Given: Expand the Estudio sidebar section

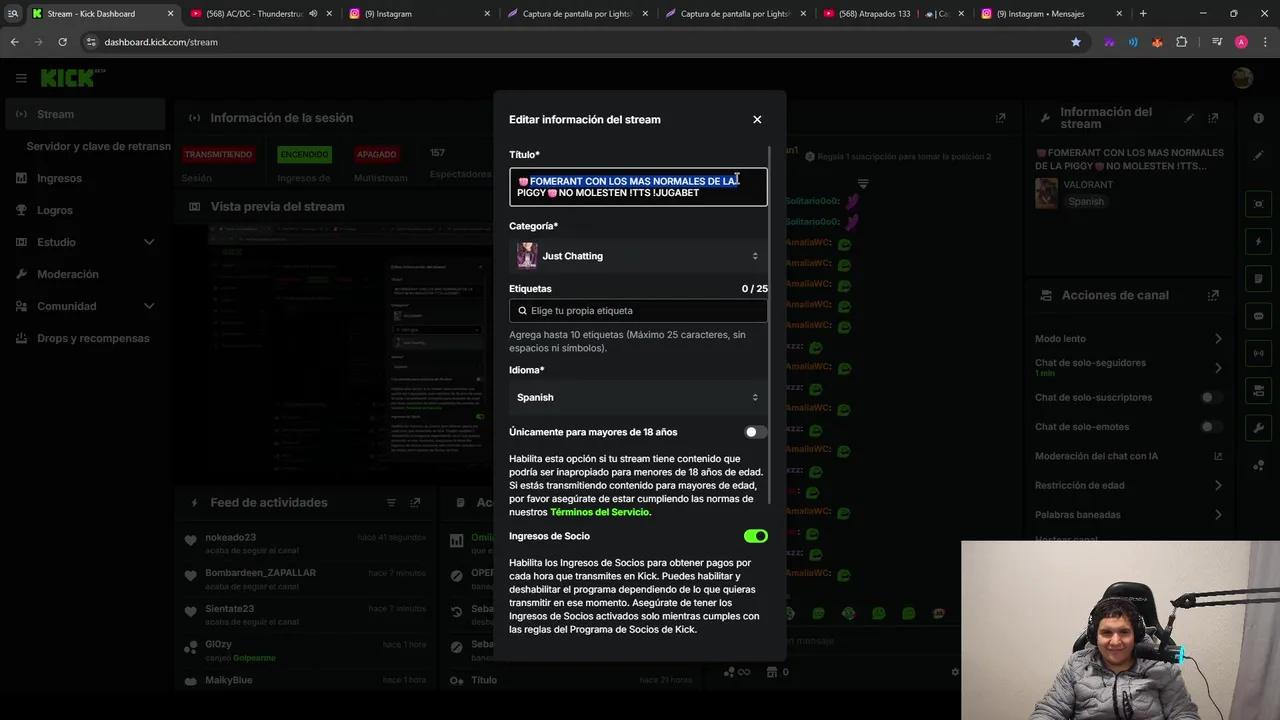Looking at the screenshot, I should [85, 242].
